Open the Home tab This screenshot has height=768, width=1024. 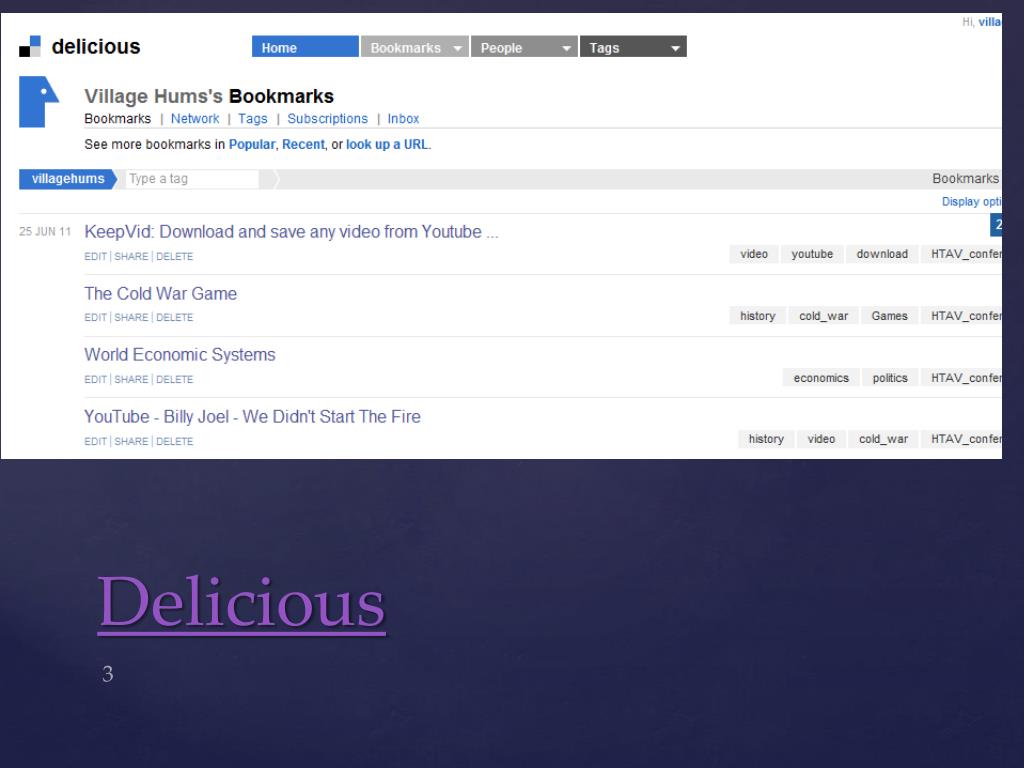pyautogui.click(x=305, y=47)
